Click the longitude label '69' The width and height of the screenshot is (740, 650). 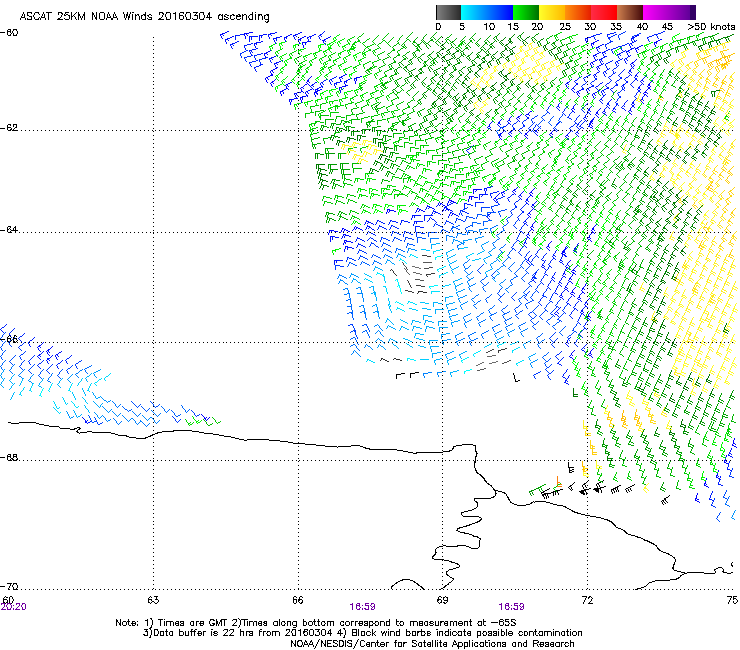[442, 600]
